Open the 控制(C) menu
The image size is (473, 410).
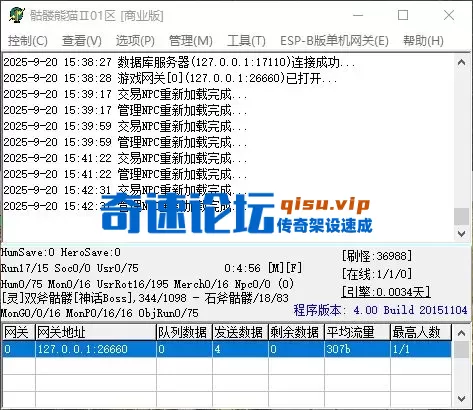tap(28, 41)
